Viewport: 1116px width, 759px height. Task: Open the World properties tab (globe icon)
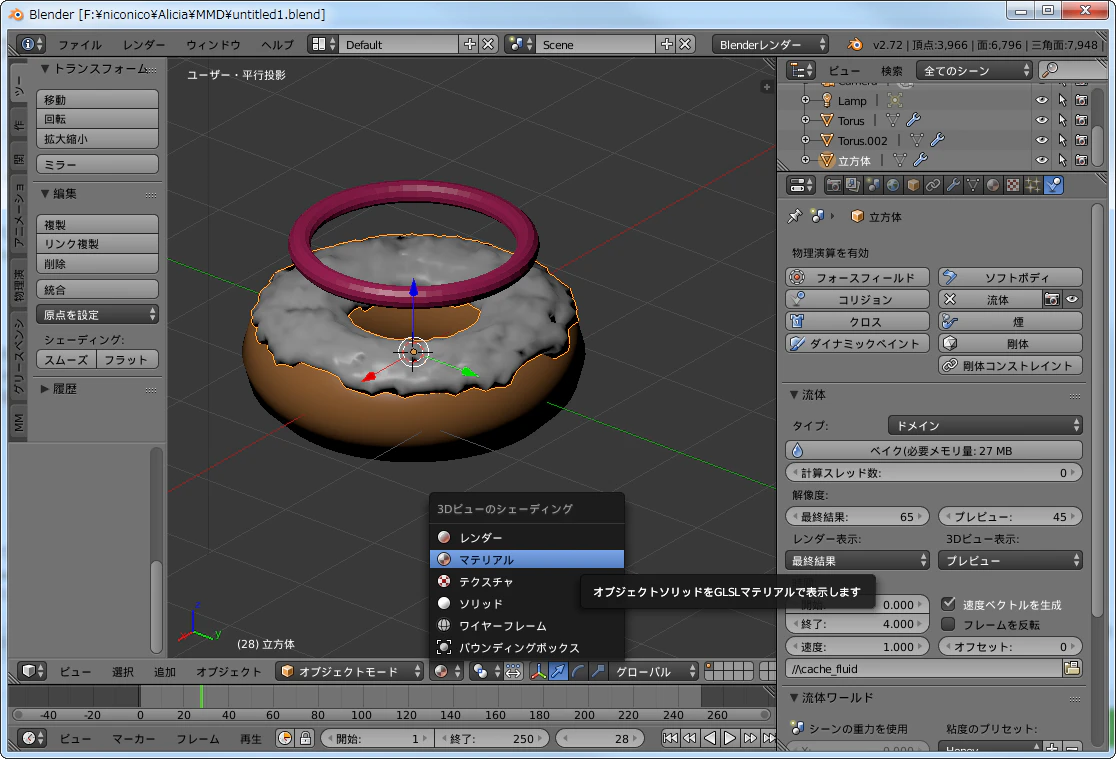[893, 186]
